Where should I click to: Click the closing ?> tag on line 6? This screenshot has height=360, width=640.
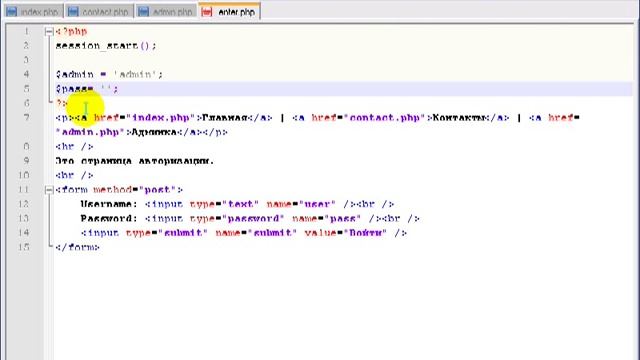click(x=61, y=103)
